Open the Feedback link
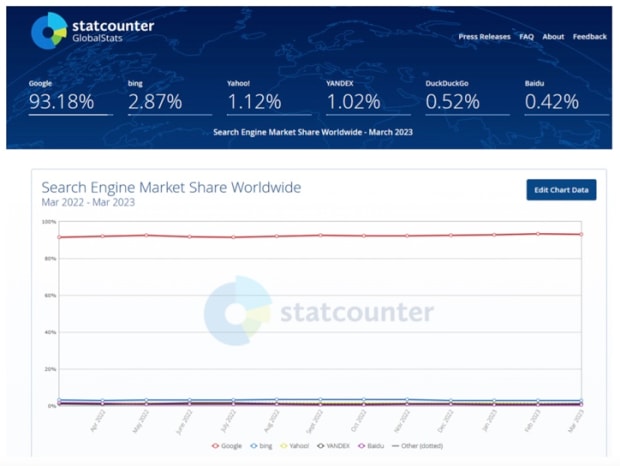 click(x=590, y=37)
